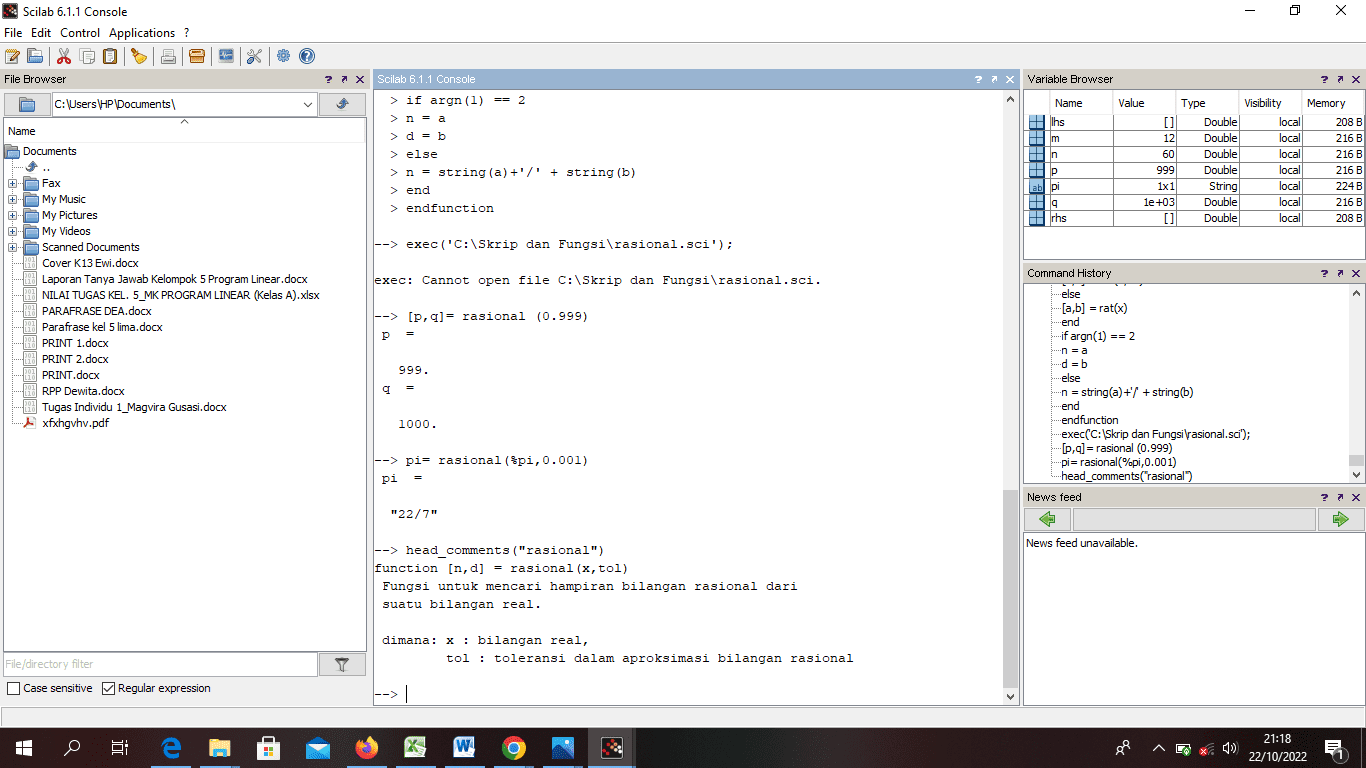The image size is (1366, 768).
Task: Close the News feed panel
Action: [1356, 497]
